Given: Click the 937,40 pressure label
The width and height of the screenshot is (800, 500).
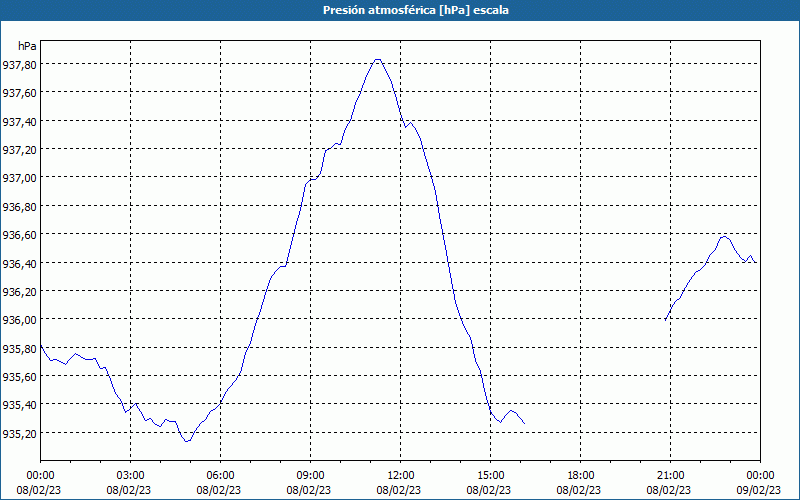Looking at the screenshot, I should (19, 121).
